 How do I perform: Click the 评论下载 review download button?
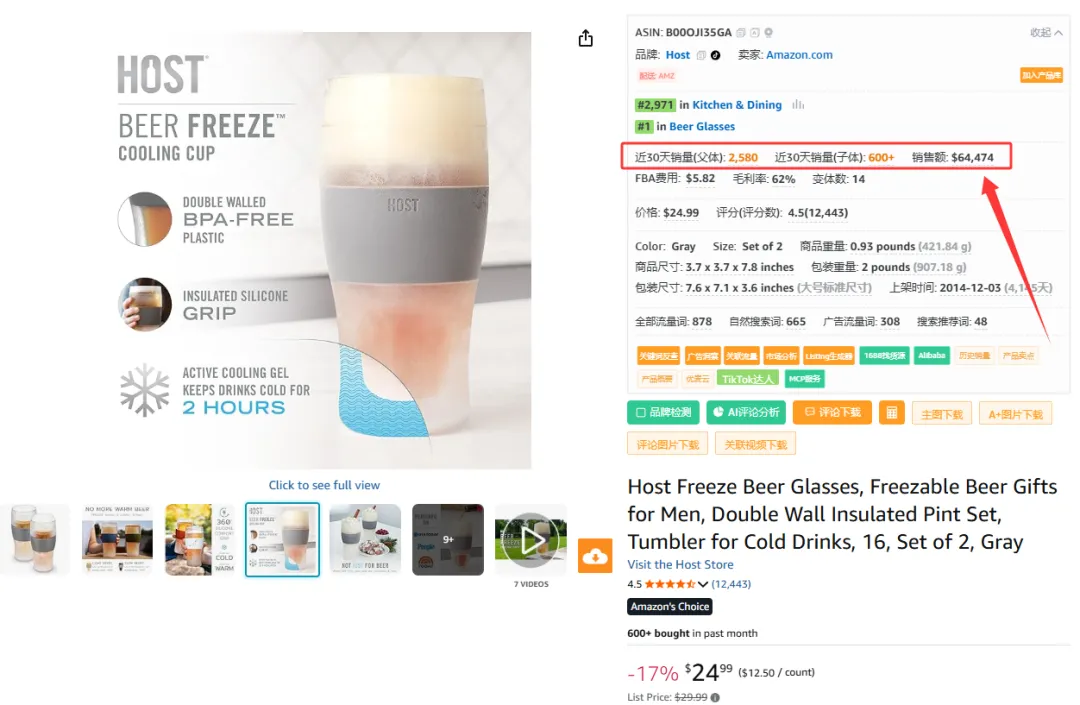[832, 412]
